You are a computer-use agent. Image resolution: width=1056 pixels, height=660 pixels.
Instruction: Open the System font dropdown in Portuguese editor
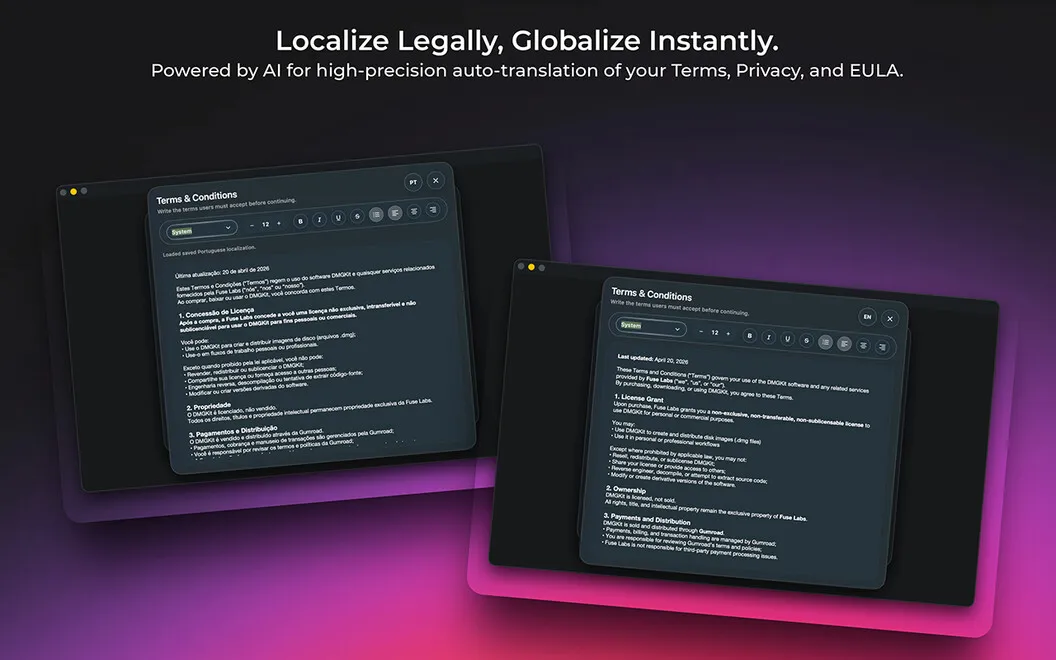(x=201, y=229)
